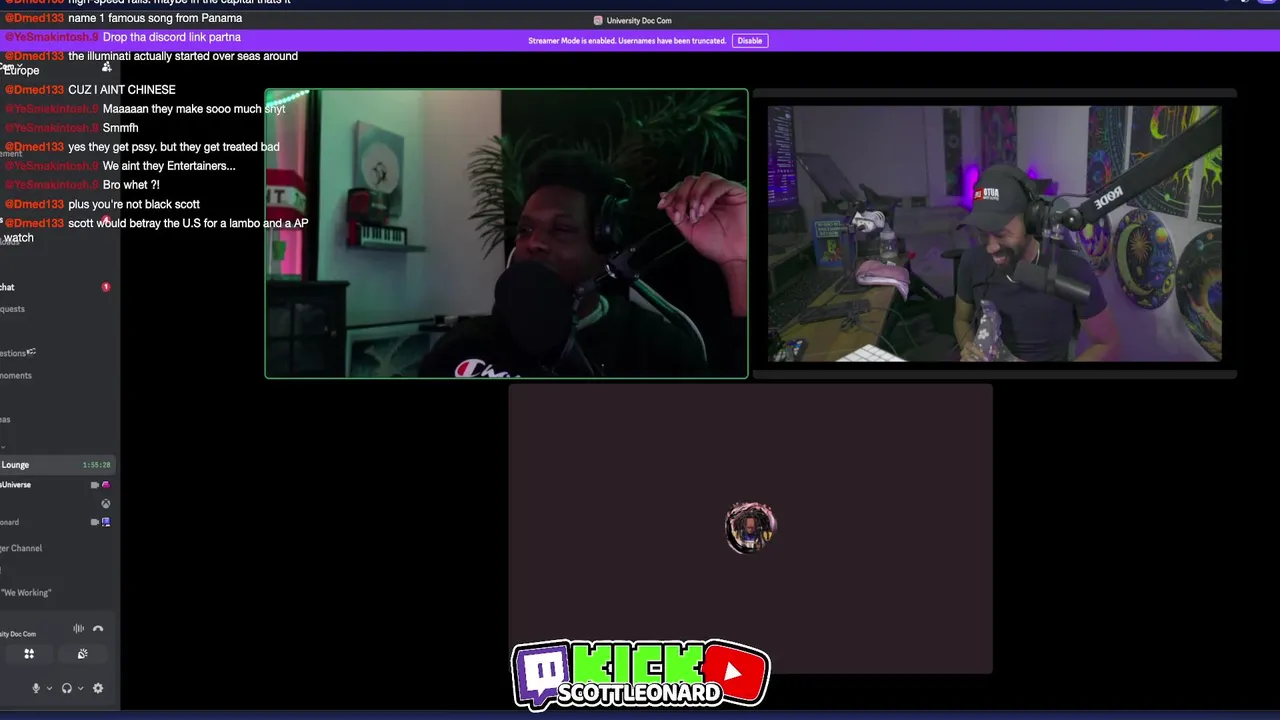
Task: Open the Channel entry below the Leonard user row
Action: tap(21, 548)
